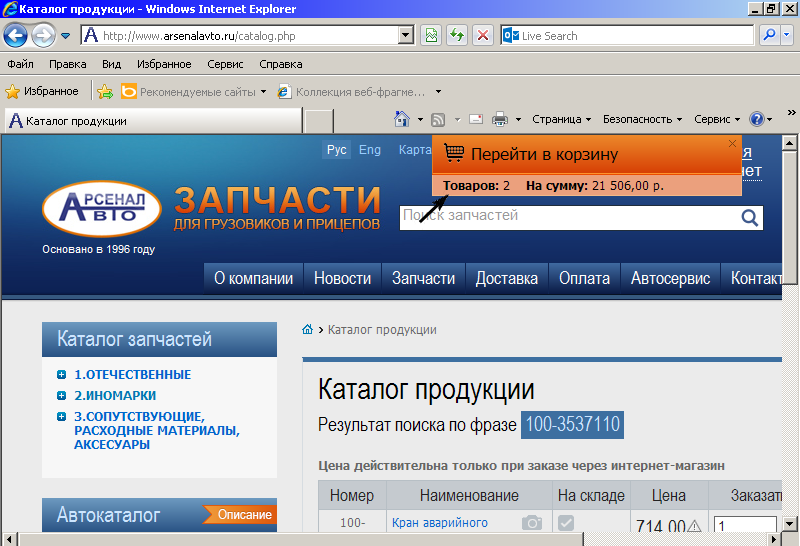Viewport: 800px width, 546px height.
Task: Click the vertical scrollbar down arrow
Action: pos(790,524)
